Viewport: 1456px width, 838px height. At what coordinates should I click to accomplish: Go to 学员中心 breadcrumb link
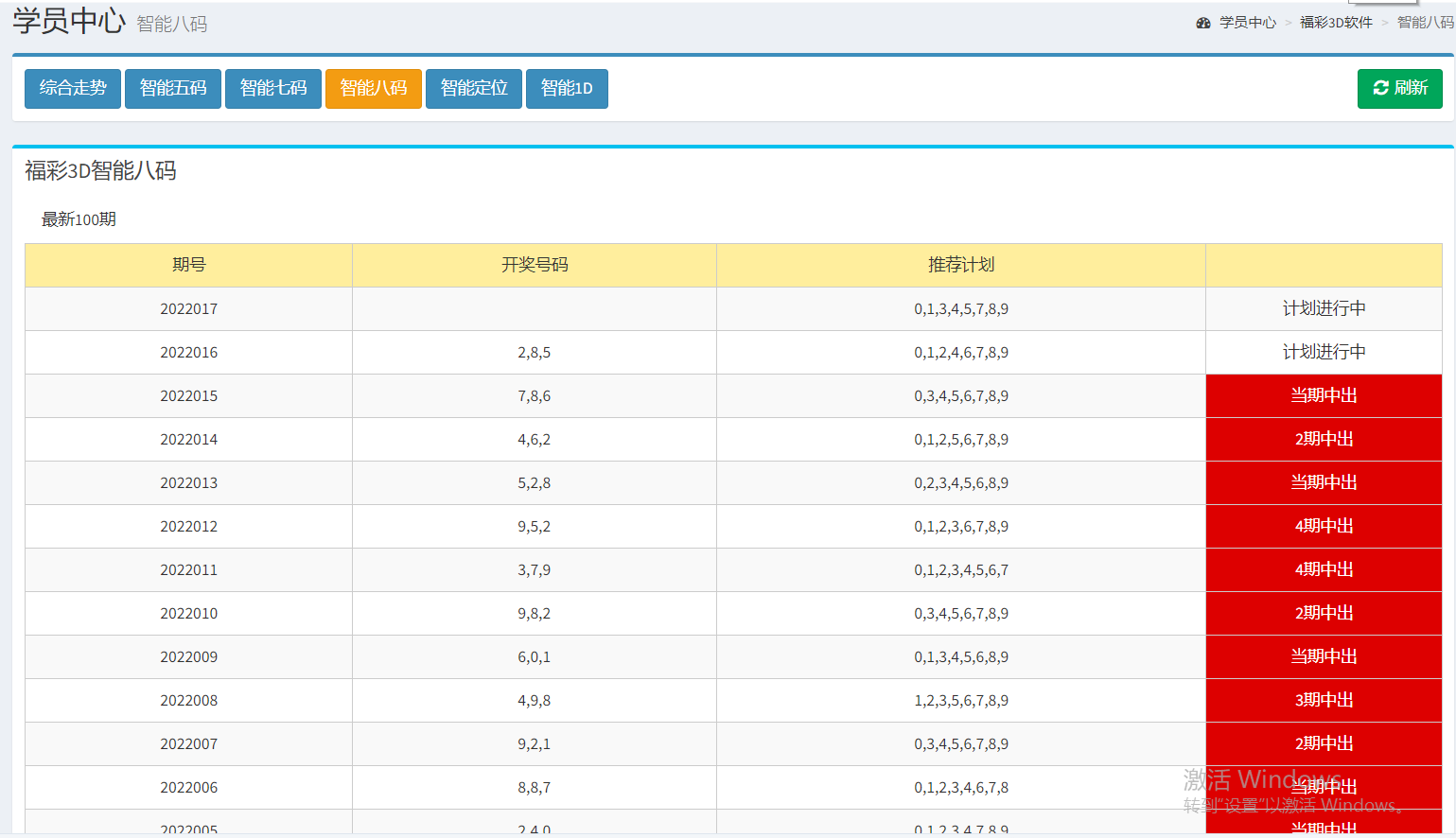(1248, 23)
